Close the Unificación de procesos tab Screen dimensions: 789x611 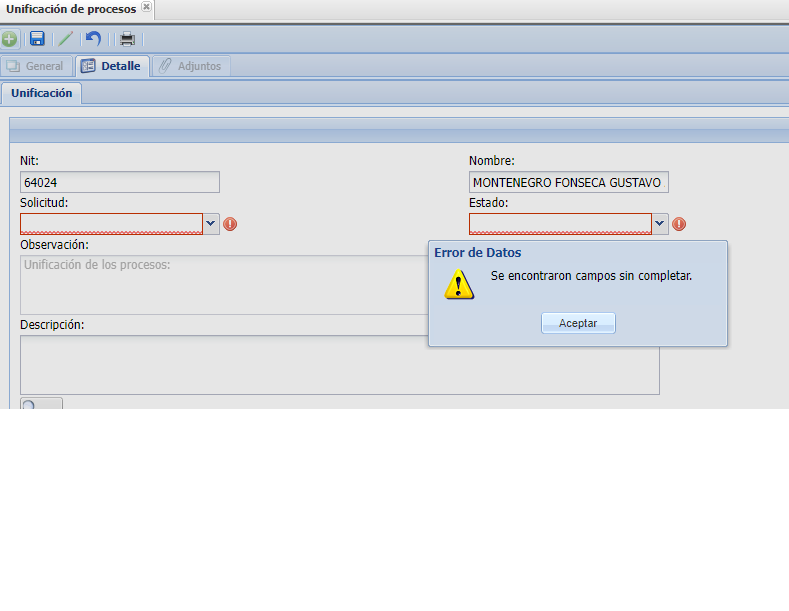point(146,7)
